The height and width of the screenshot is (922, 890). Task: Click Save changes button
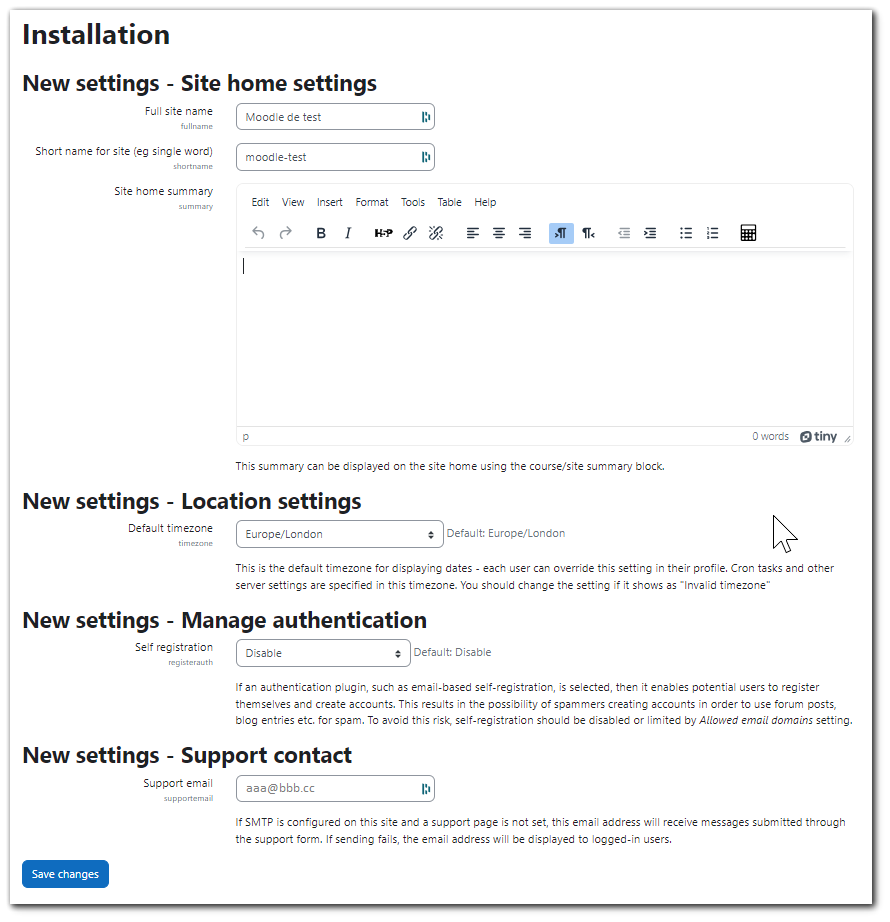pyautogui.click(x=65, y=874)
